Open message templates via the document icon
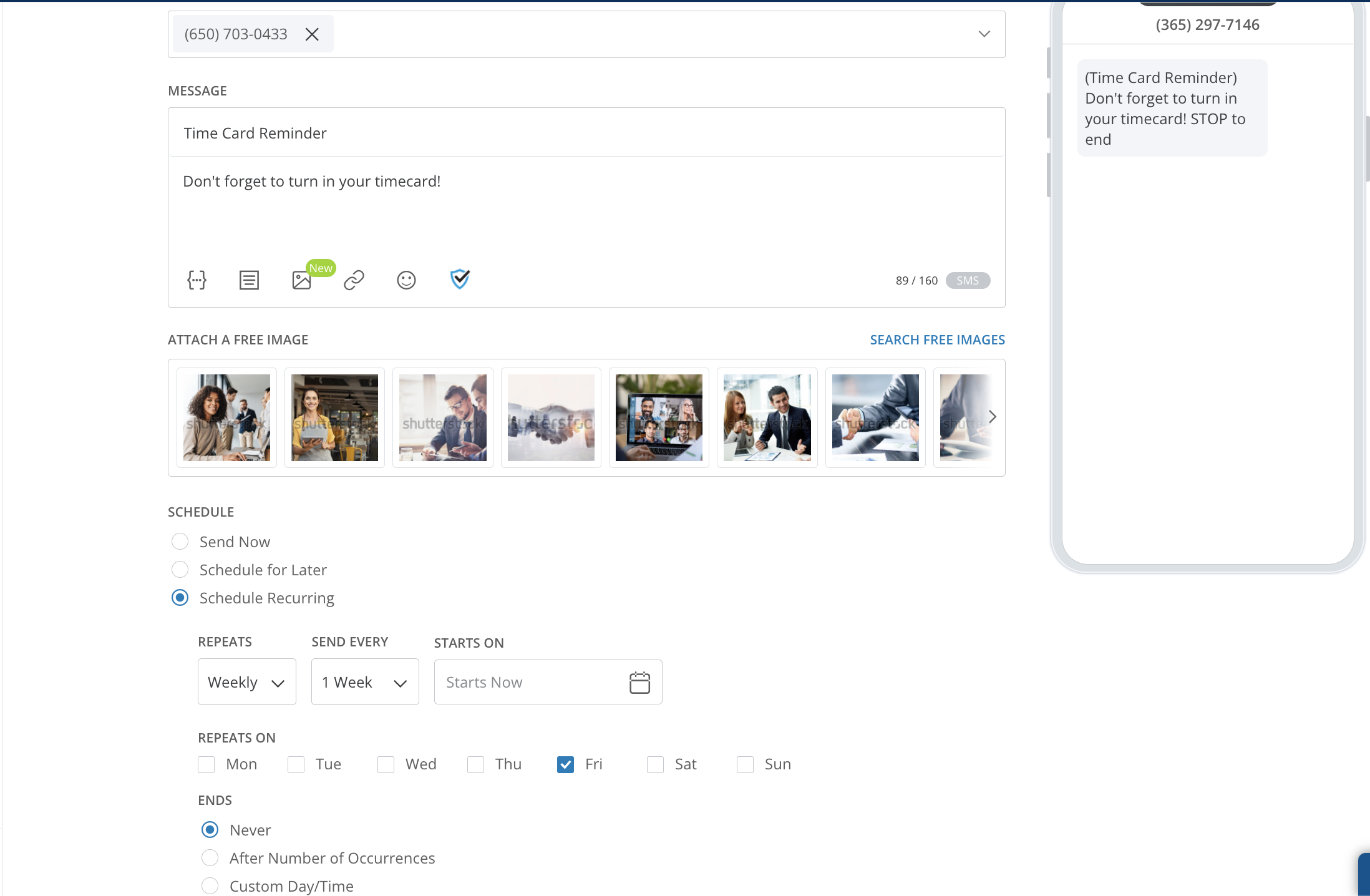The width and height of the screenshot is (1370, 896). (x=249, y=280)
